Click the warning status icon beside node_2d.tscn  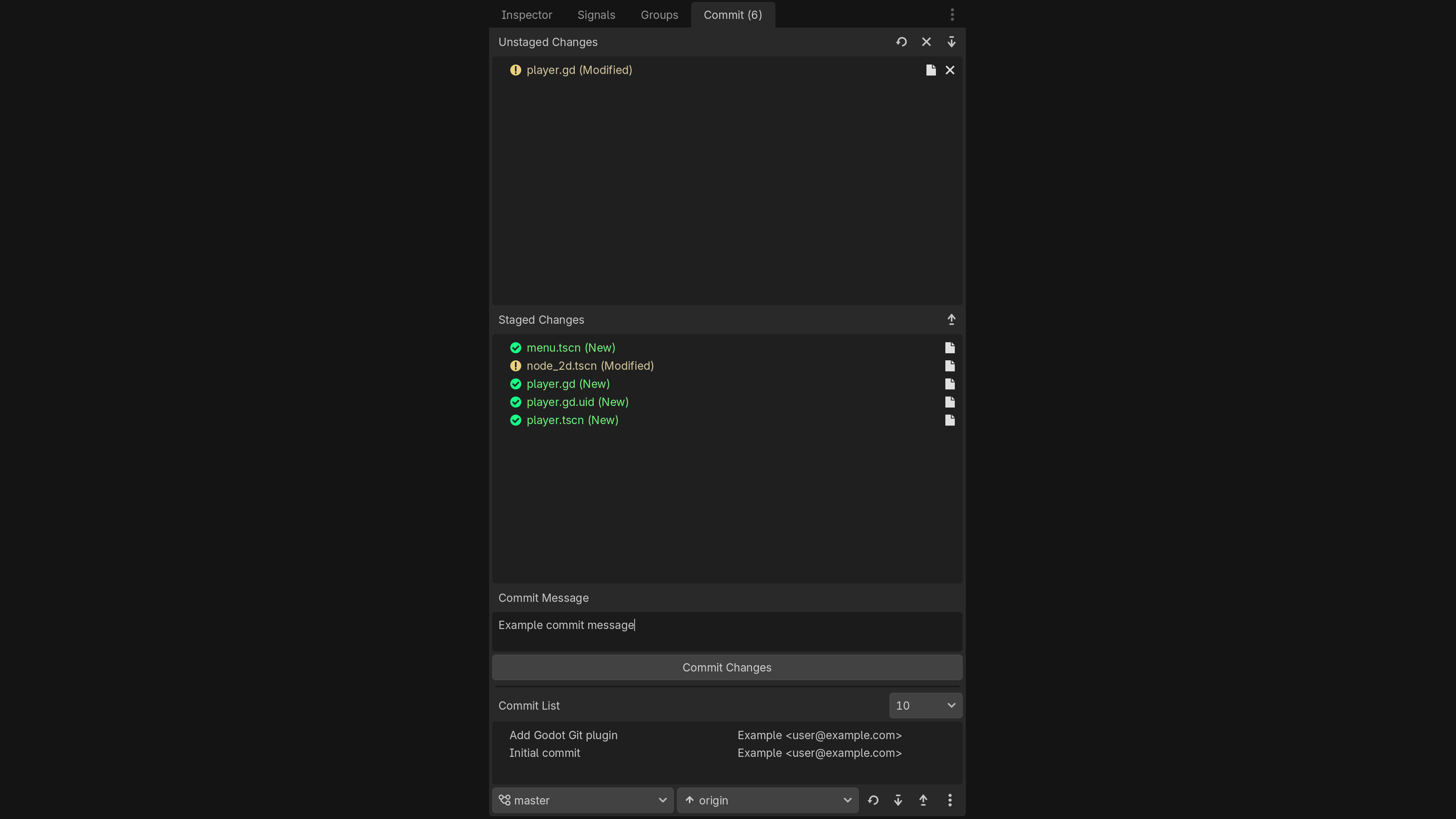[515, 366]
